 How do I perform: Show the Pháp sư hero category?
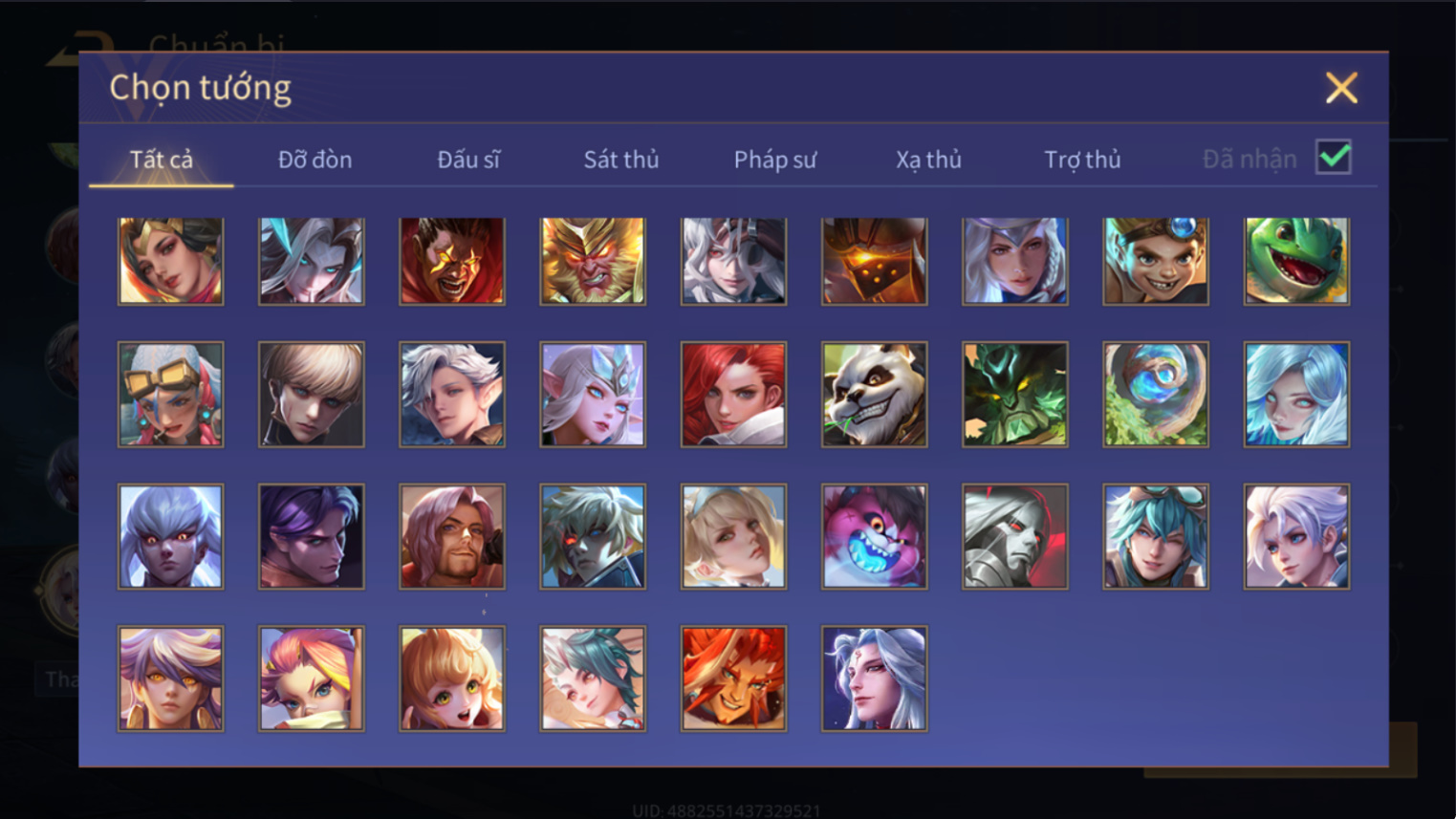775,160
